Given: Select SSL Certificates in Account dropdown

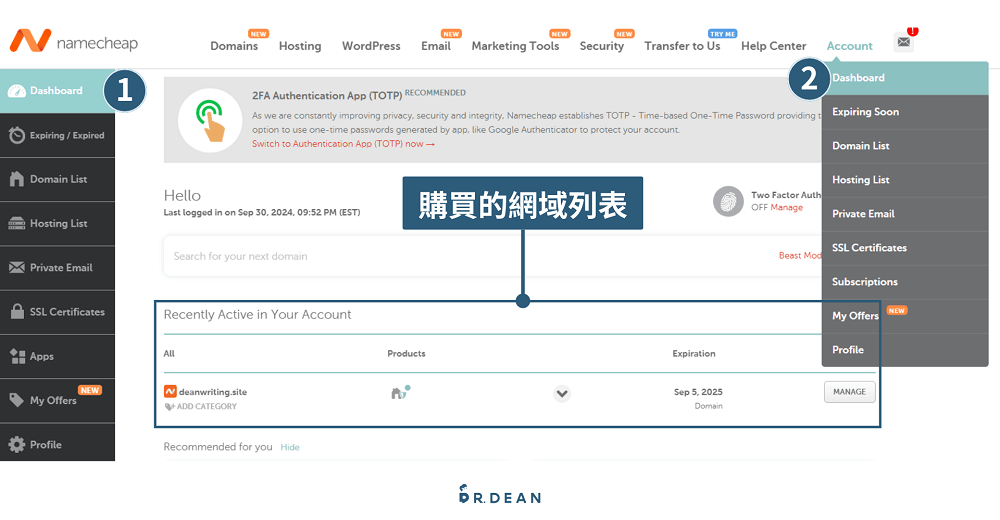Looking at the screenshot, I should click(x=905, y=248).
